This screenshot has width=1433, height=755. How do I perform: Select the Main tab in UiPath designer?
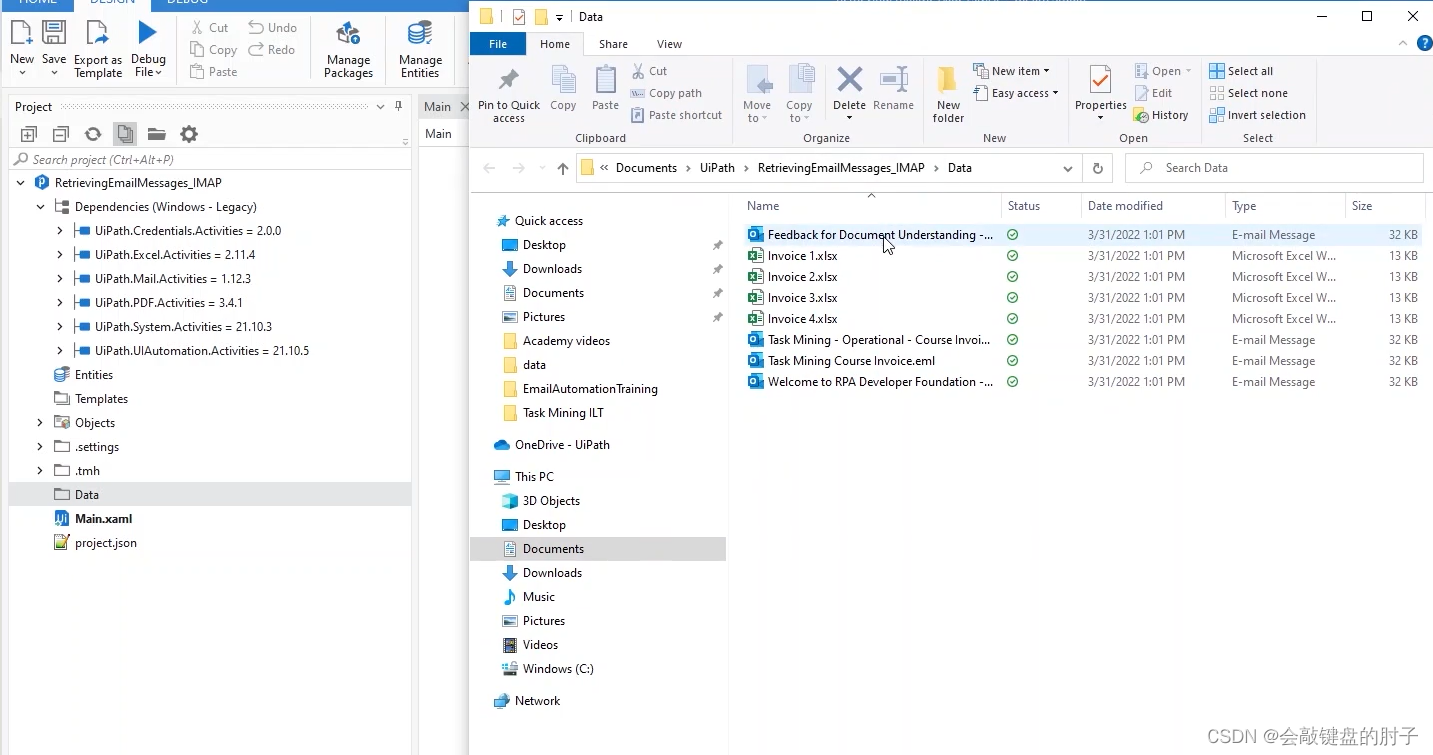(x=437, y=107)
